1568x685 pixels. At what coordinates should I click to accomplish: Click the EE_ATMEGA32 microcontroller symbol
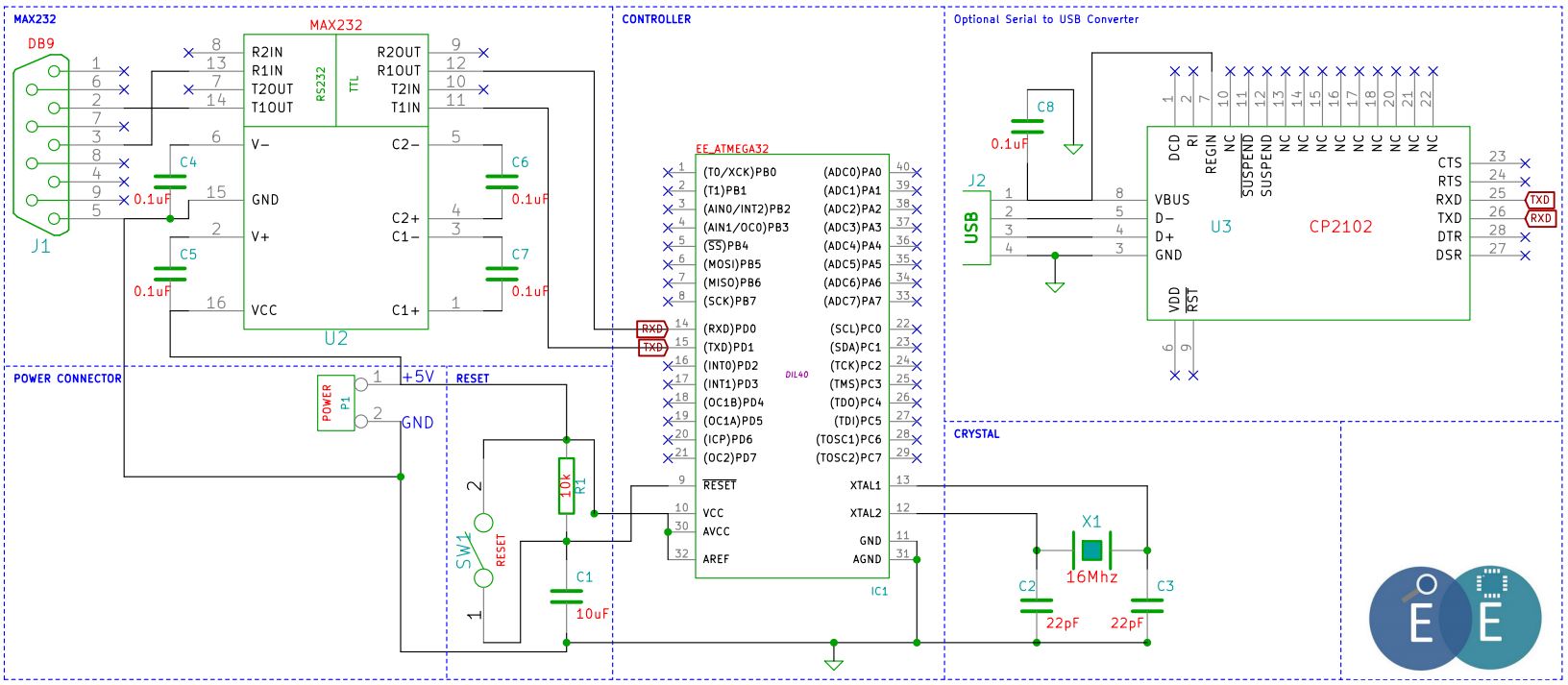(793, 366)
